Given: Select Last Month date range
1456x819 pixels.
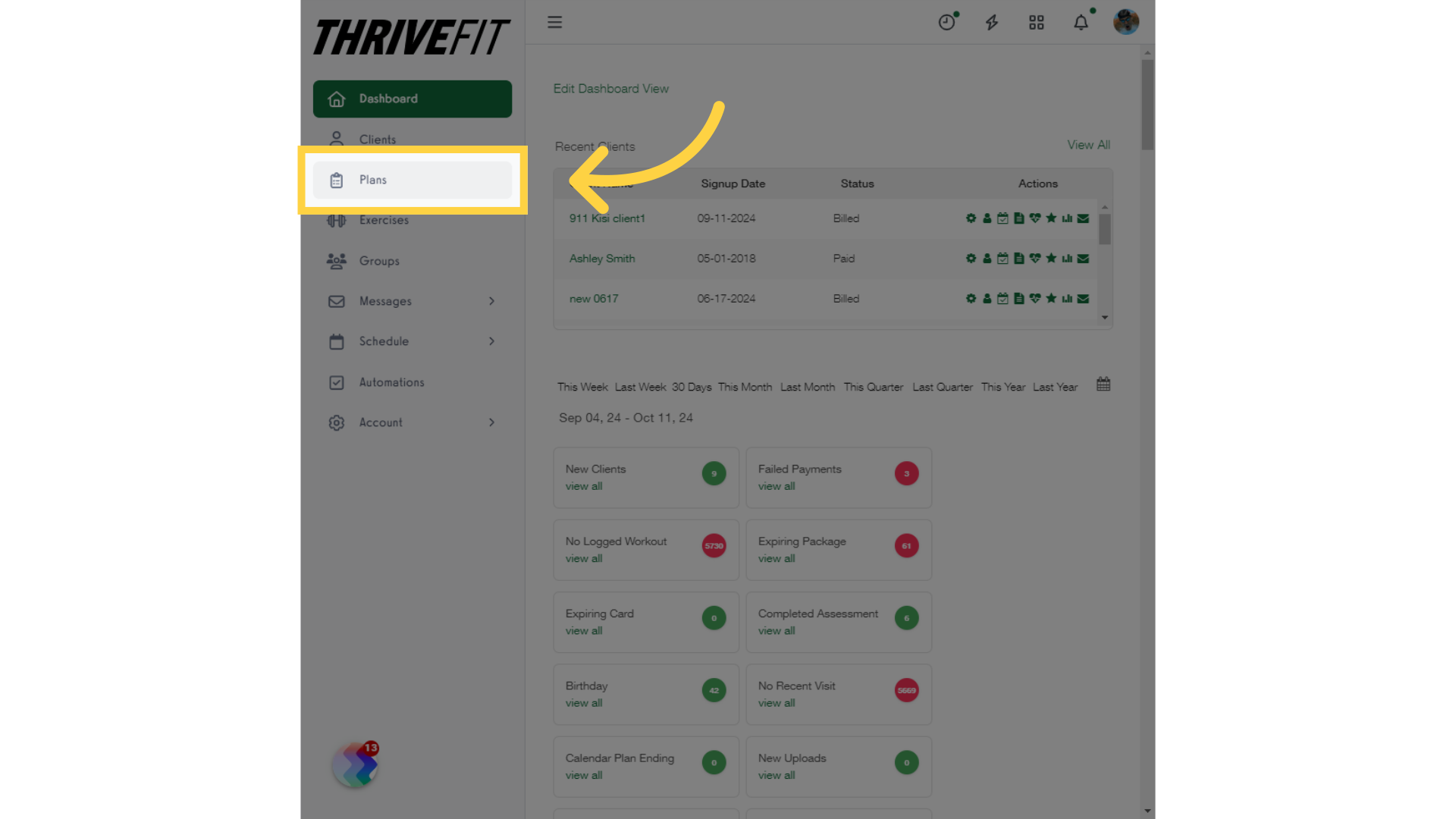Looking at the screenshot, I should click(x=808, y=387).
